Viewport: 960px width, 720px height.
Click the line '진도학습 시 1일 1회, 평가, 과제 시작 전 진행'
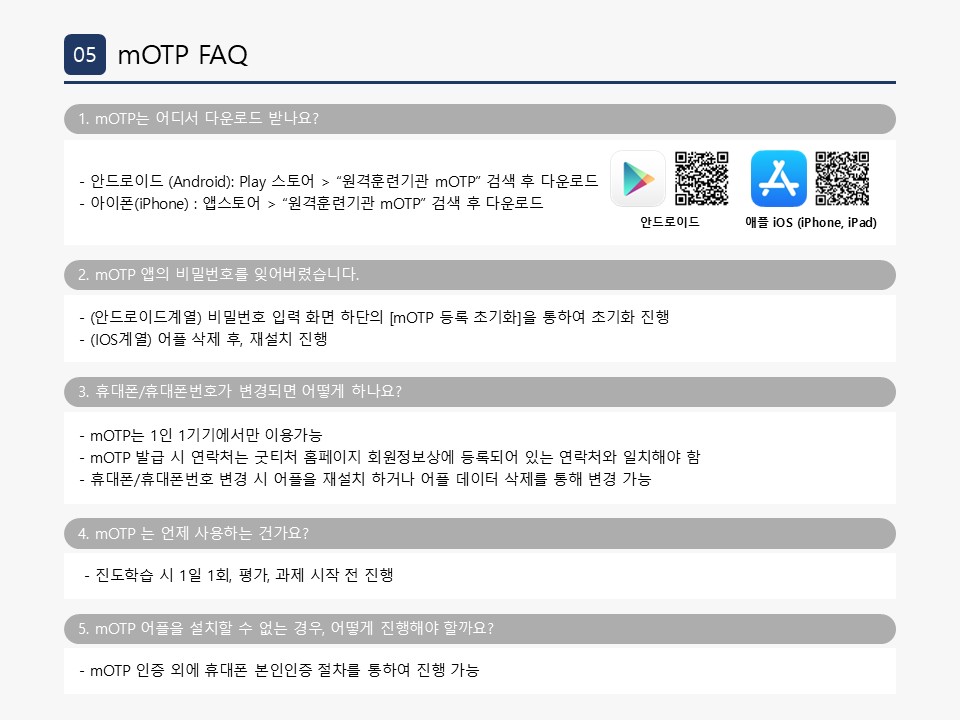[239, 575]
